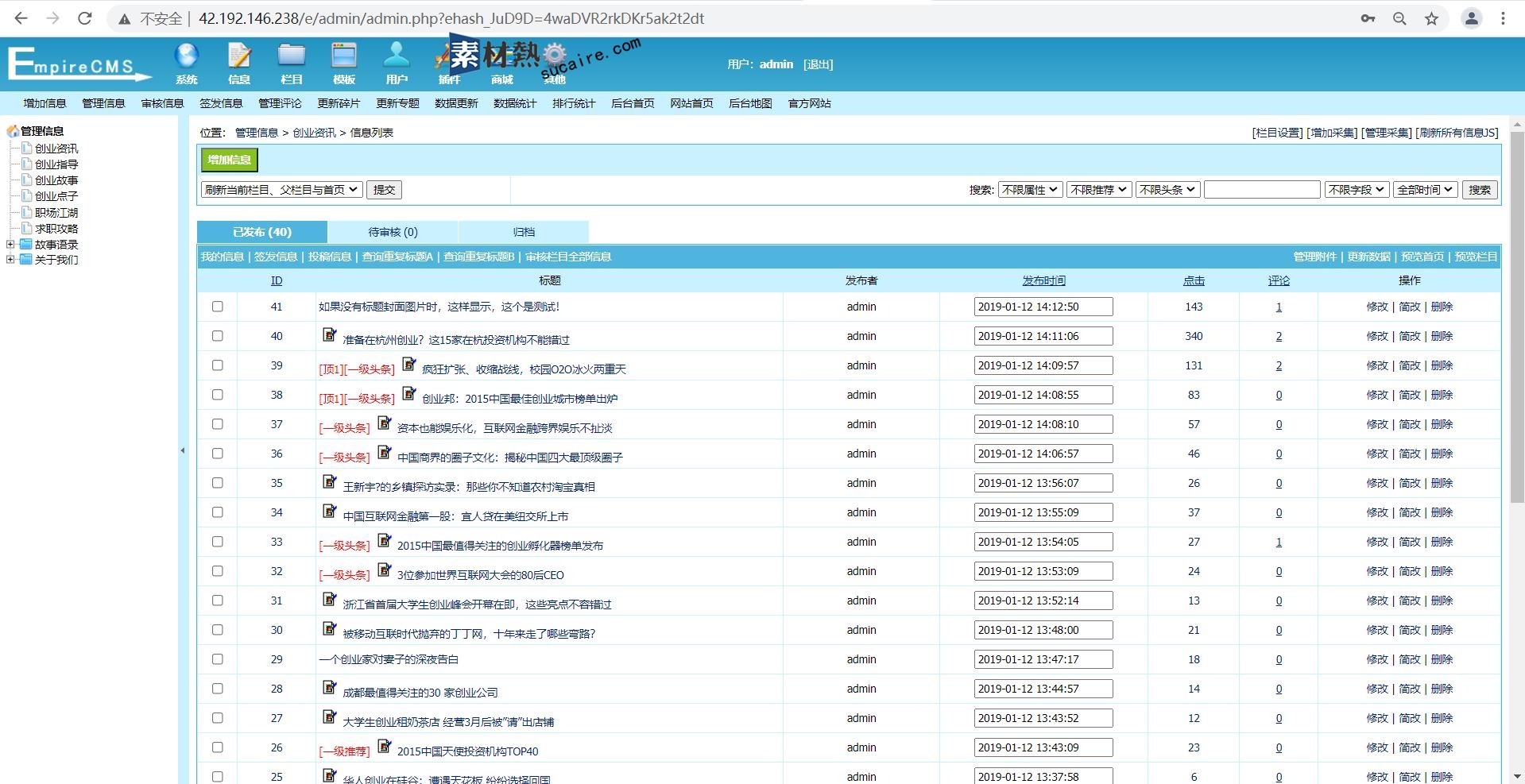Open the 刷新当前栏目、父栏目与首页 dropdown
The height and width of the screenshot is (784, 1525).
(x=281, y=190)
